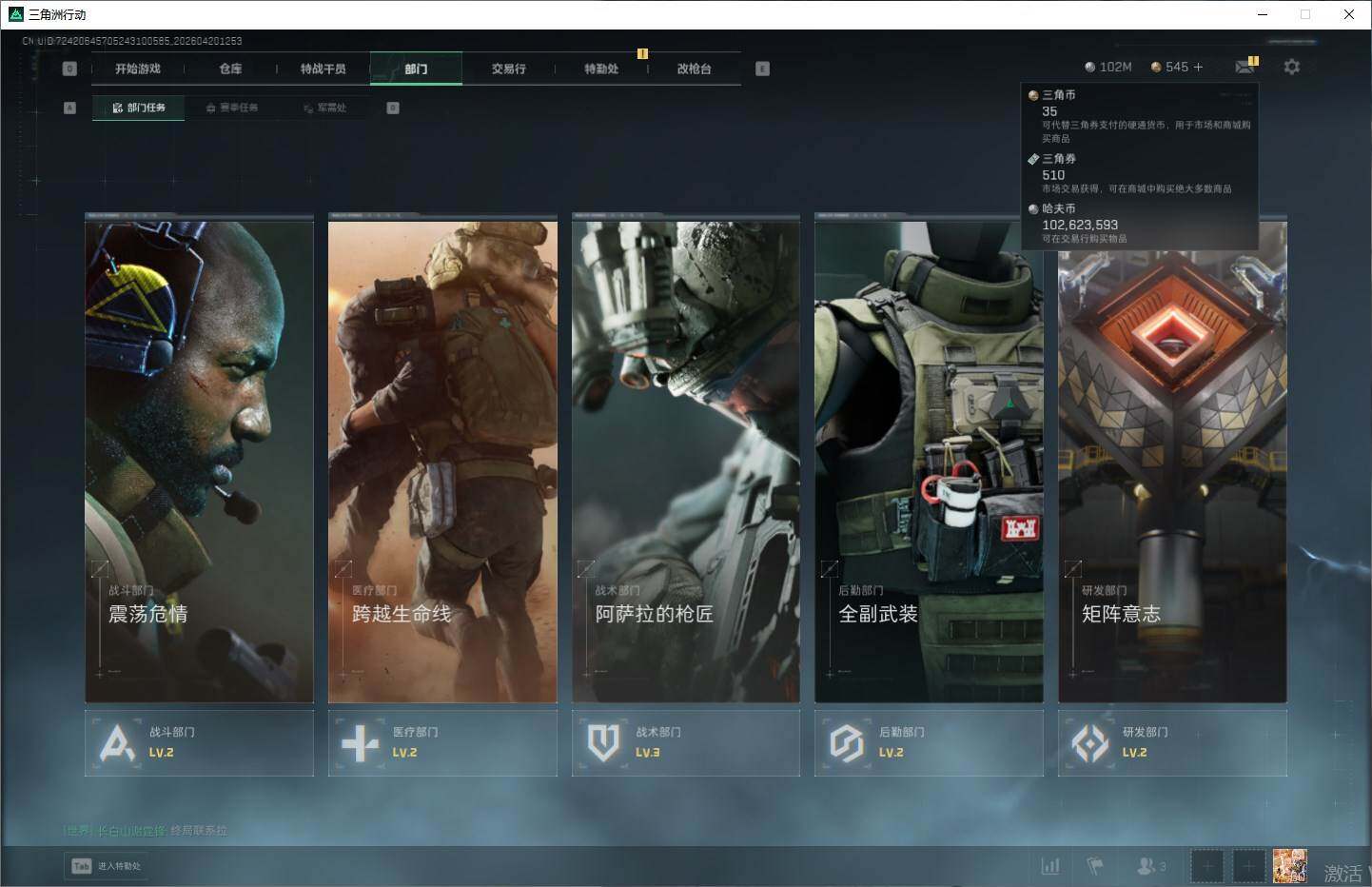
Task: Click the plus icon beside 545 currency
Action: tap(1198, 67)
